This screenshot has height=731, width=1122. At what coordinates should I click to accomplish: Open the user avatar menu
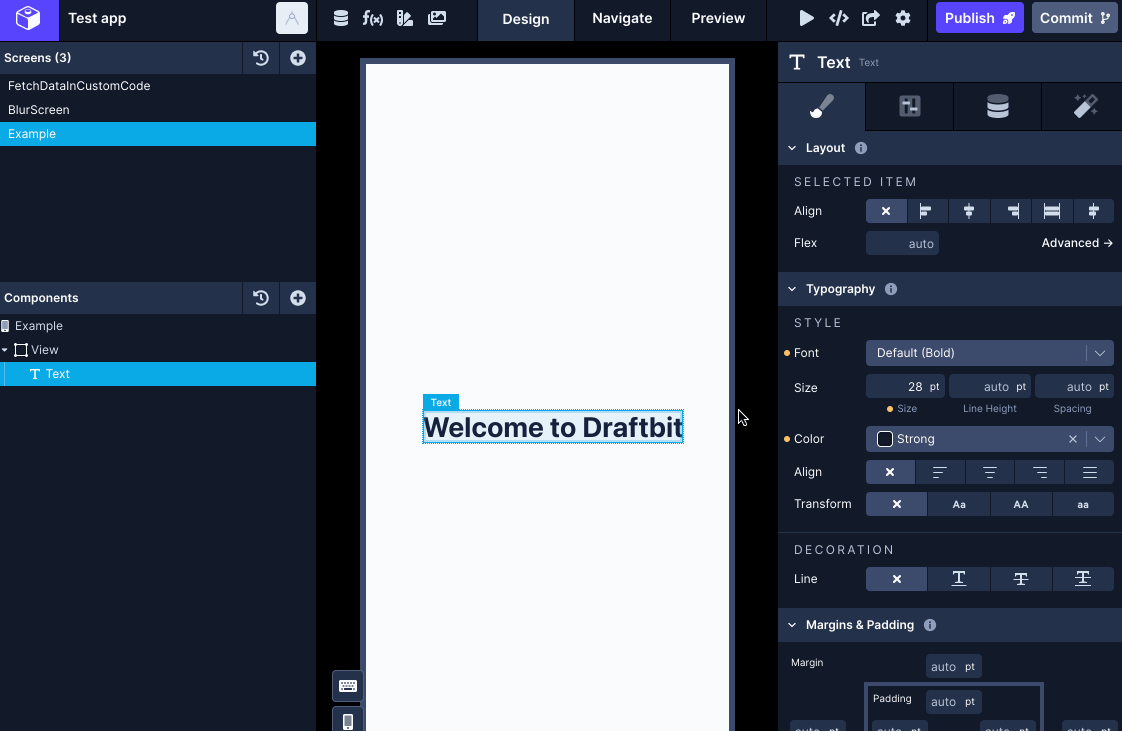(x=292, y=19)
